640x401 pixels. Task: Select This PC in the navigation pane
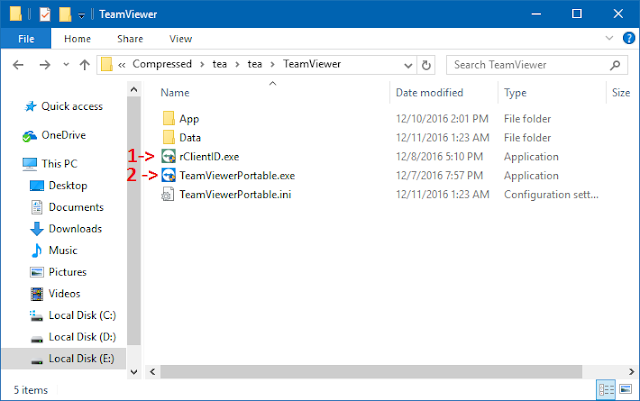[x=59, y=164]
